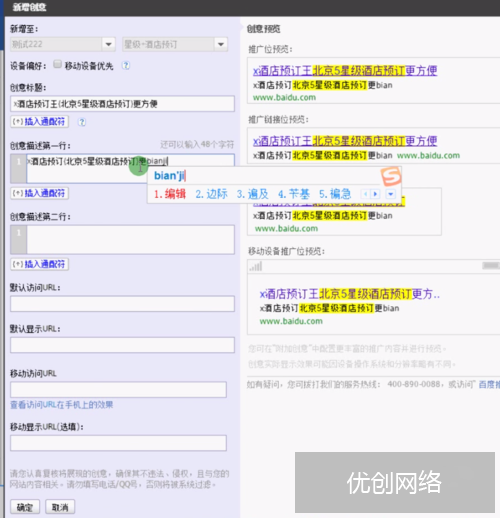Image resolution: width=500 pixels, height=518 pixels.
Task: Open title link in 推广位预览
Action: (x=345, y=71)
